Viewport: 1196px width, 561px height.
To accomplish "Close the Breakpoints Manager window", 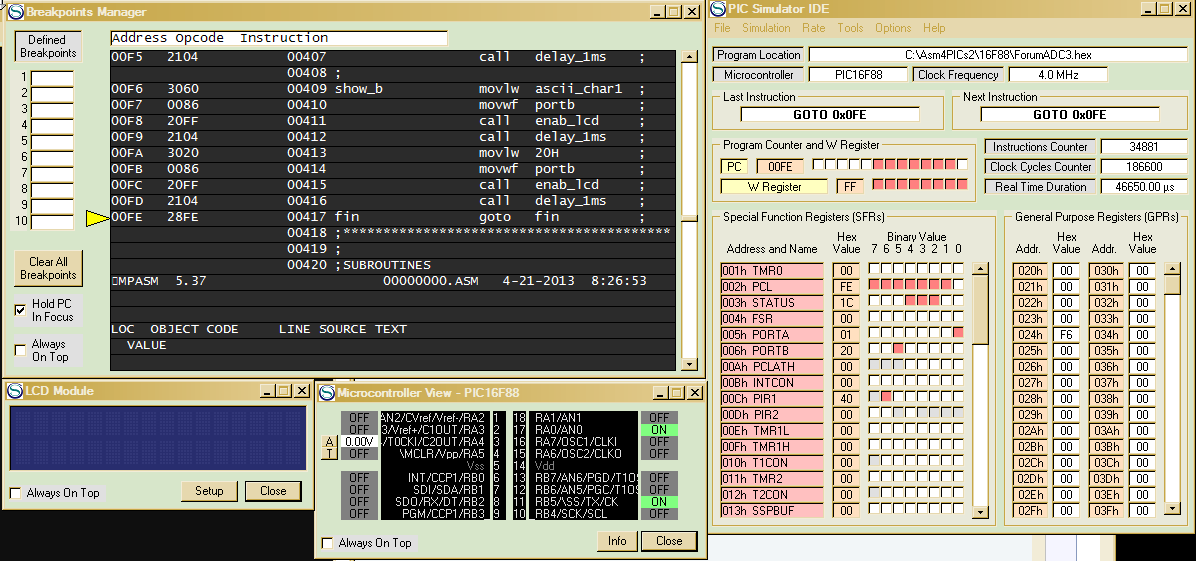I will [x=692, y=11].
